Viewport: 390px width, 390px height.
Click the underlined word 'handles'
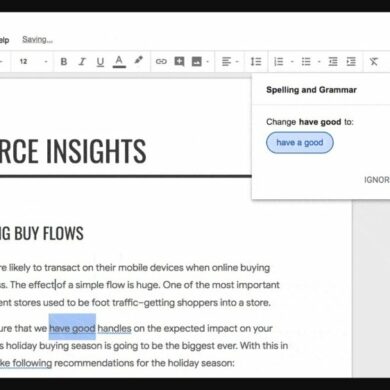coord(114,328)
